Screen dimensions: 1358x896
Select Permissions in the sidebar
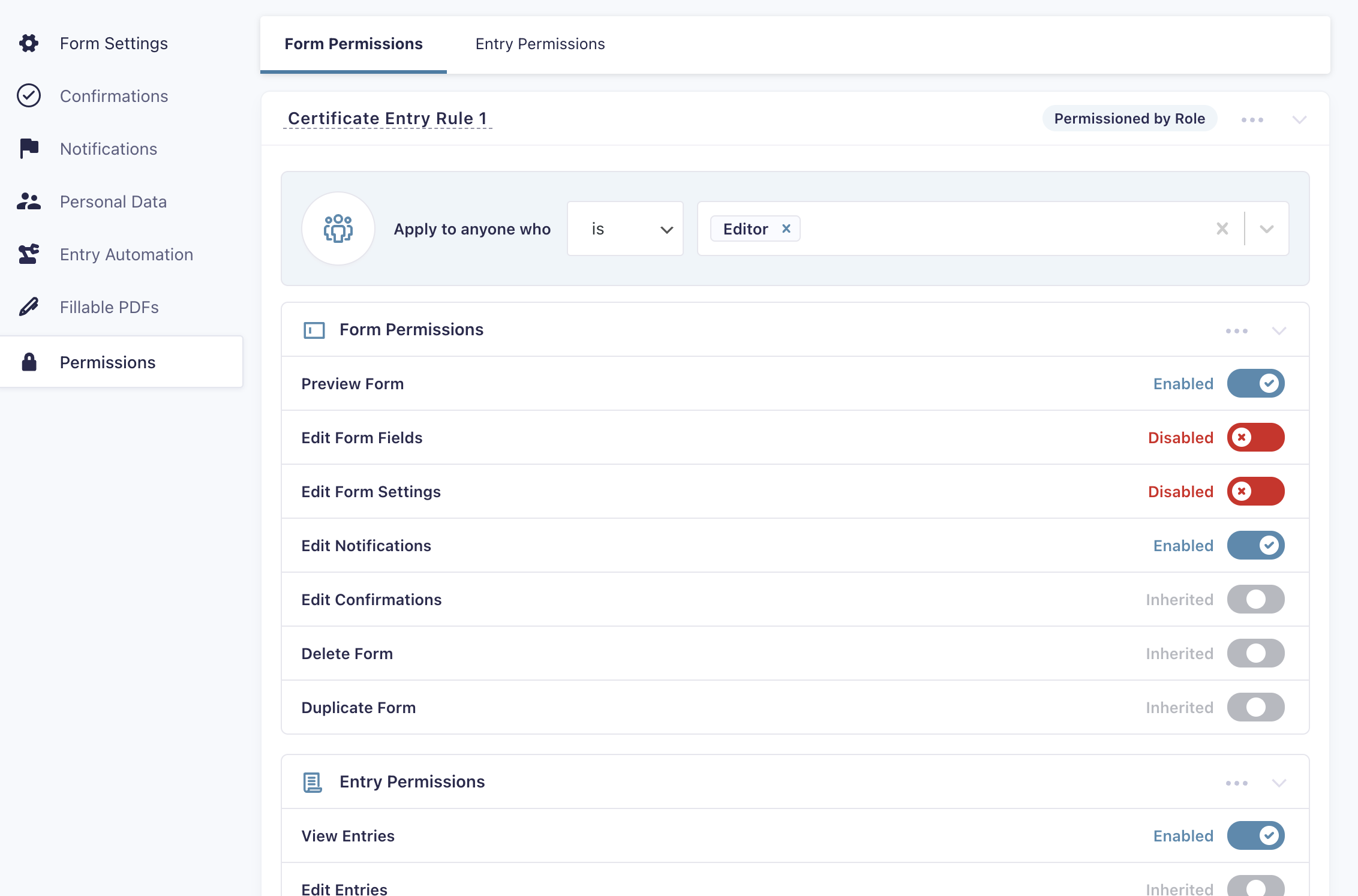[121, 362]
